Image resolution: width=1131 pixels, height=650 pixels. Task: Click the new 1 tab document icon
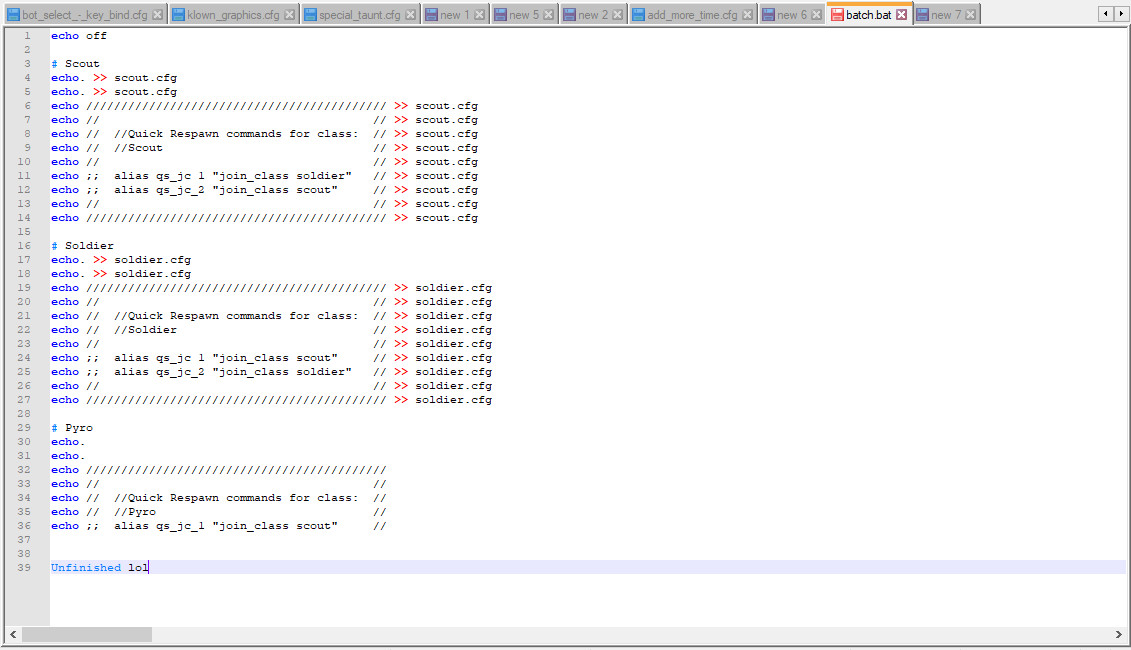pyautogui.click(x=433, y=14)
